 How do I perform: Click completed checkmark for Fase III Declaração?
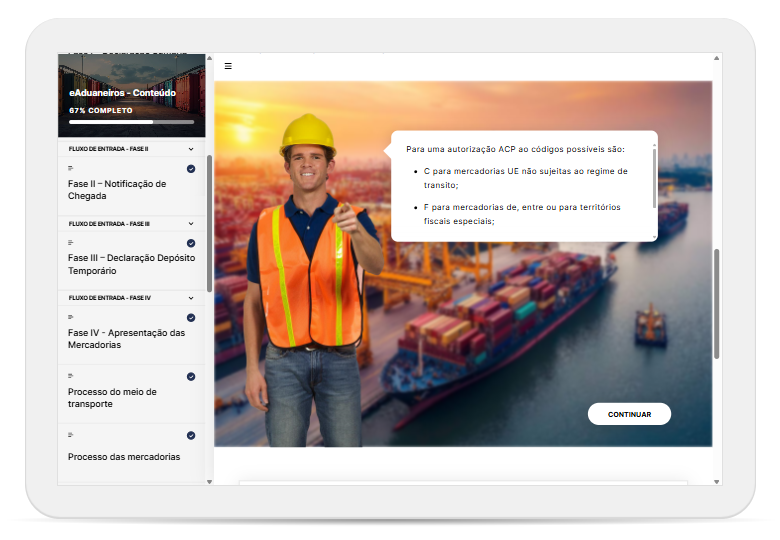coord(191,243)
